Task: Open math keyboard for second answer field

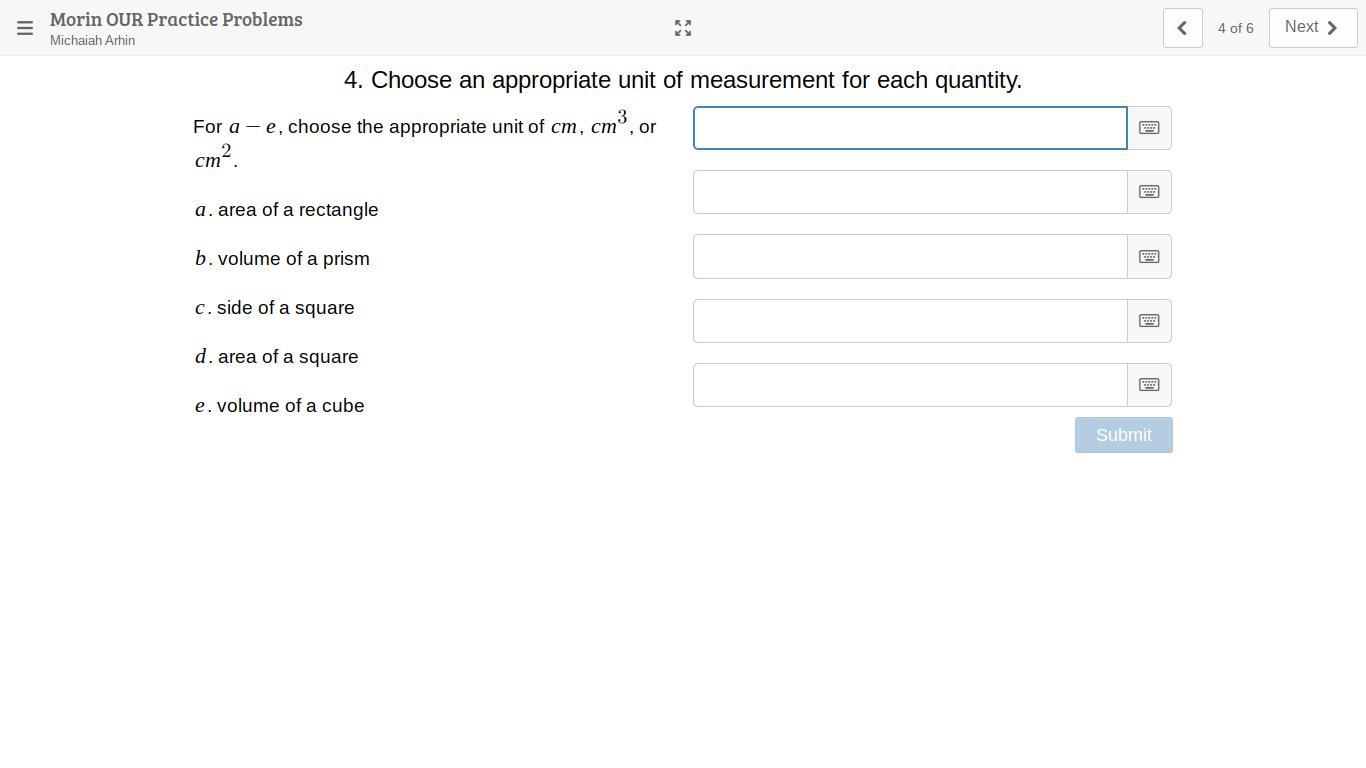Action: click(x=1149, y=192)
